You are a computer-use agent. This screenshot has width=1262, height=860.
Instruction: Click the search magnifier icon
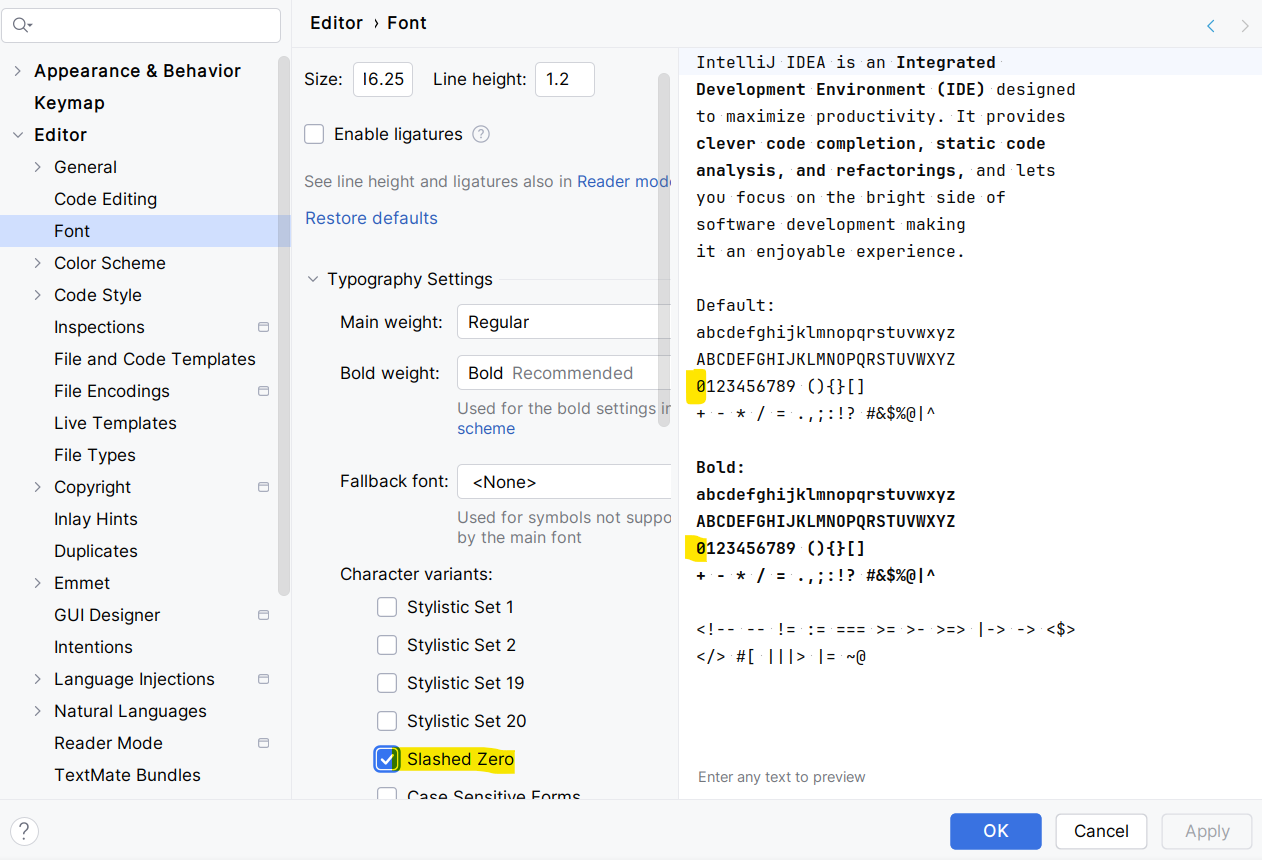click(22, 25)
